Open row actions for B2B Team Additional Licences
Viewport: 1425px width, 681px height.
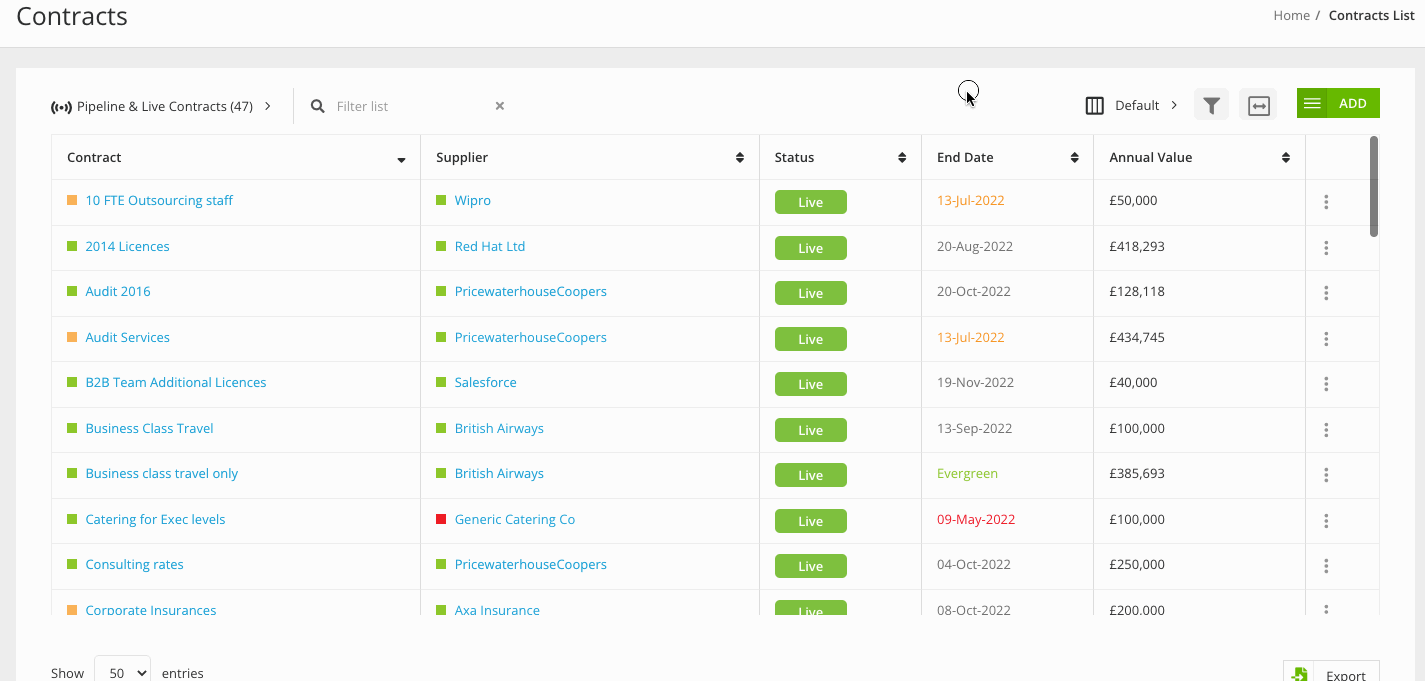[x=1326, y=384]
